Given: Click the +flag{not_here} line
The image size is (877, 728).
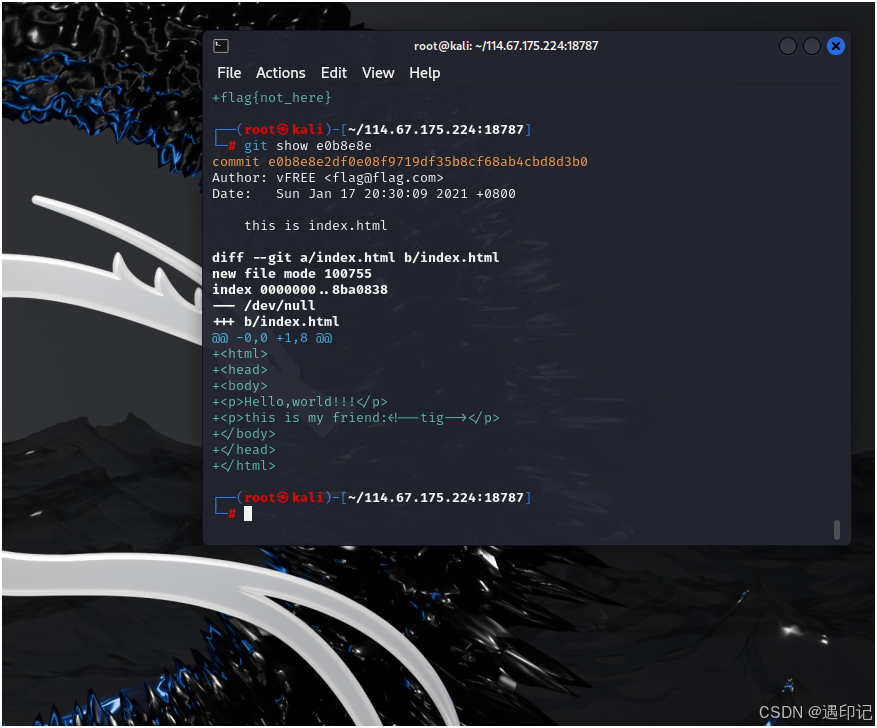Looking at the screenshot, I should (272, 98).
